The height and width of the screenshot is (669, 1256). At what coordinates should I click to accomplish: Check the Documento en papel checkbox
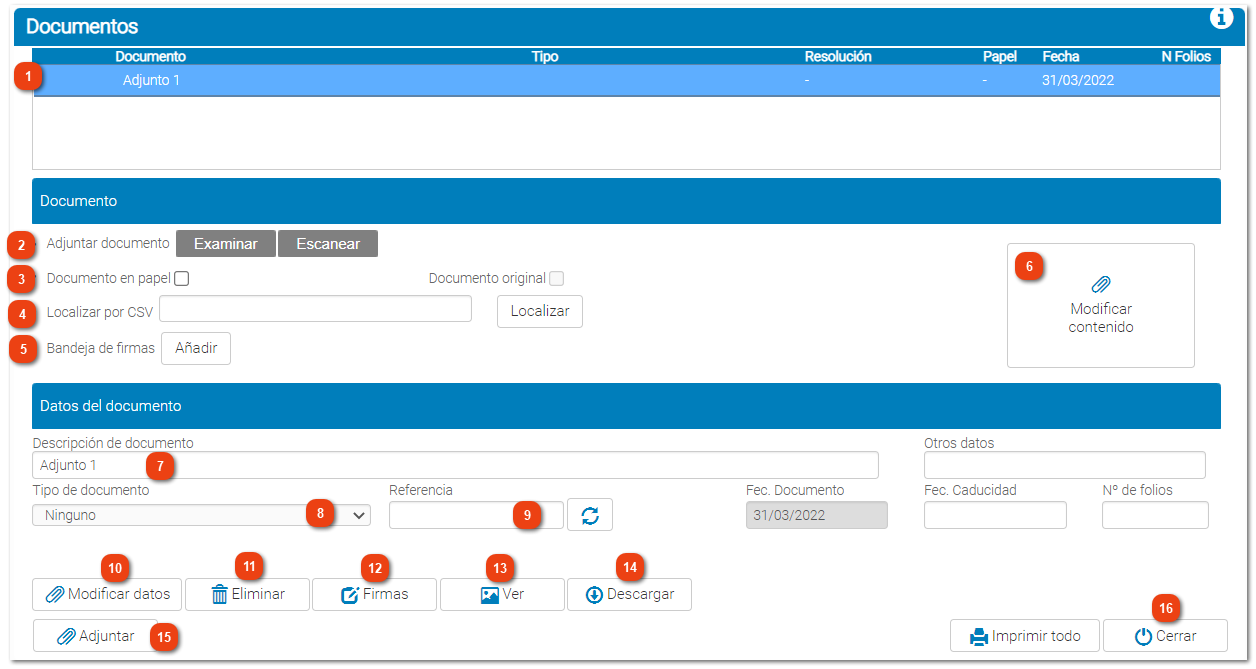coord(182,279)
